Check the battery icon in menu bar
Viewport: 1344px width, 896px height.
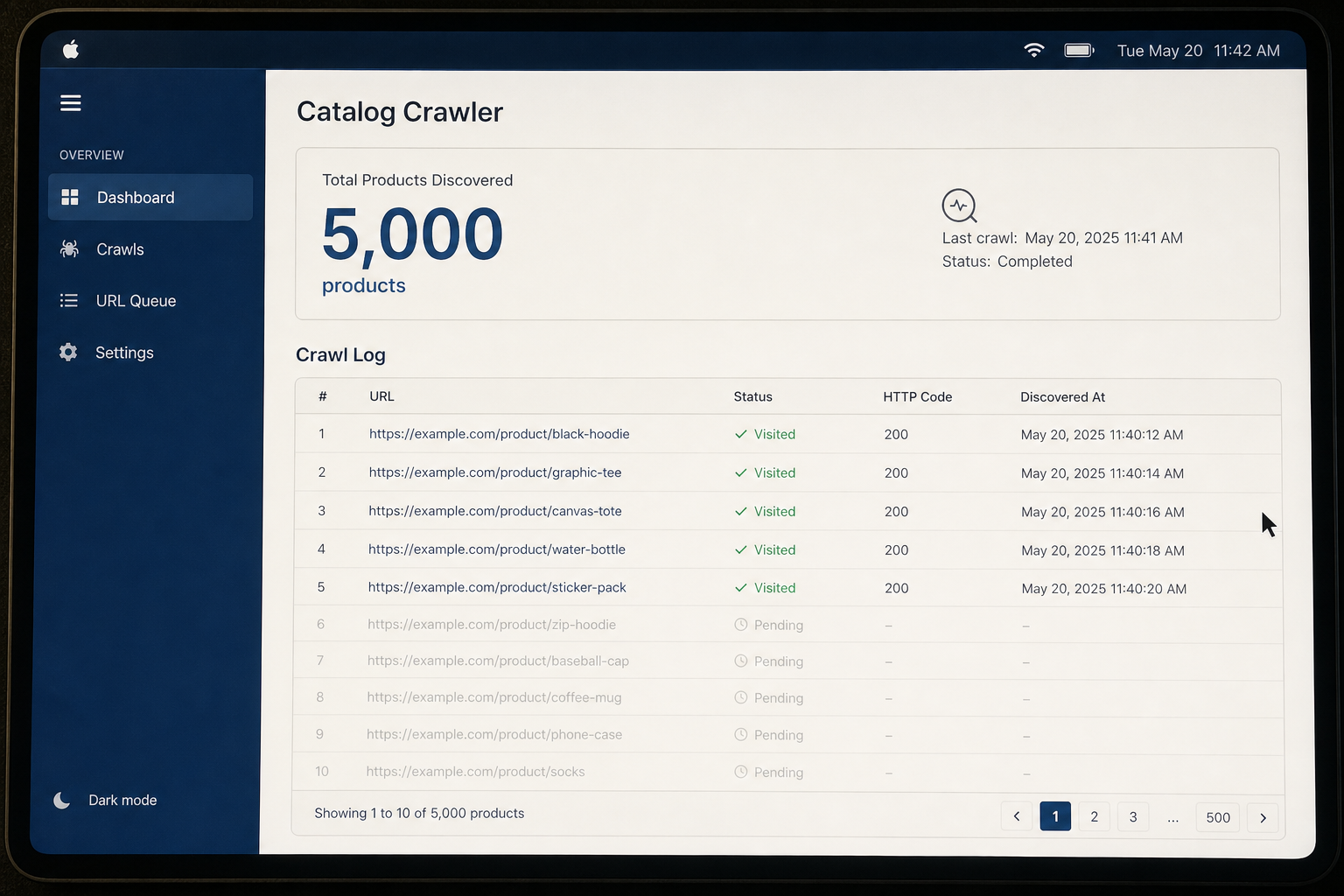click(1079, 50)
